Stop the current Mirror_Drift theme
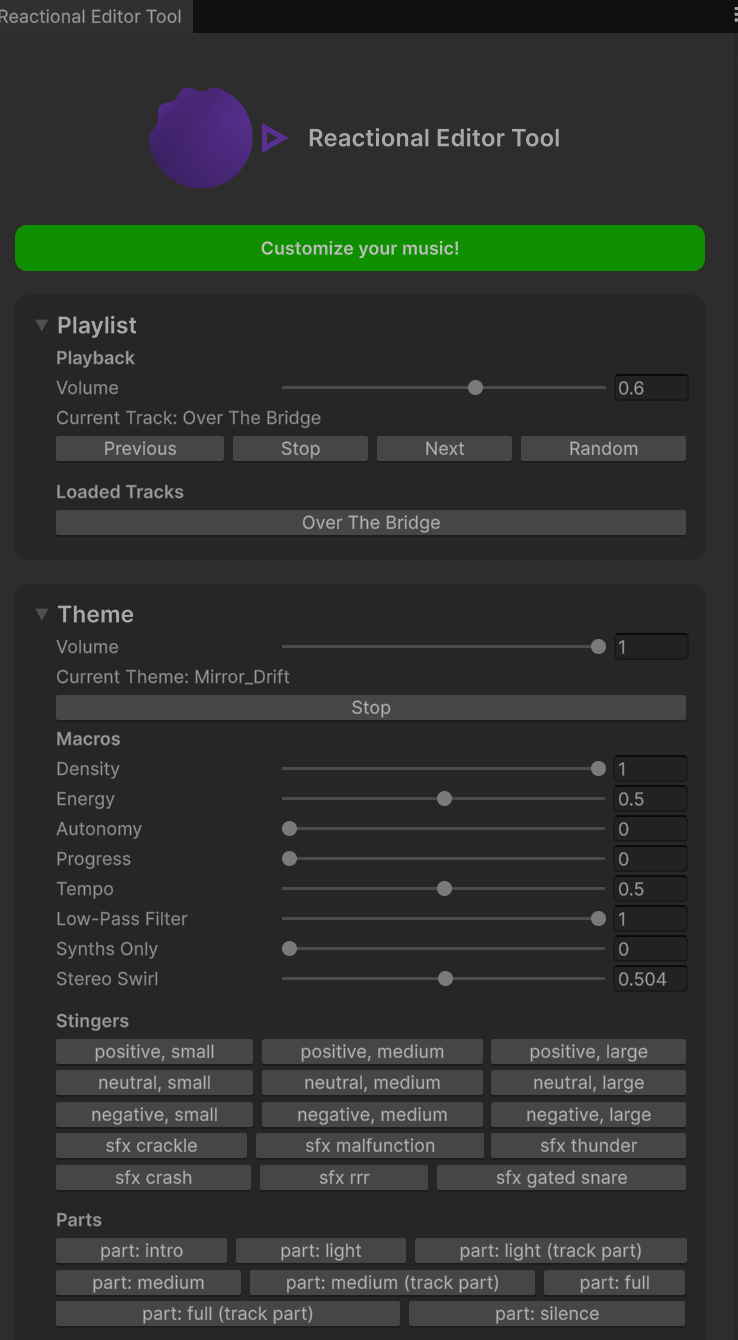738x1340 pixels. (370, 708)
